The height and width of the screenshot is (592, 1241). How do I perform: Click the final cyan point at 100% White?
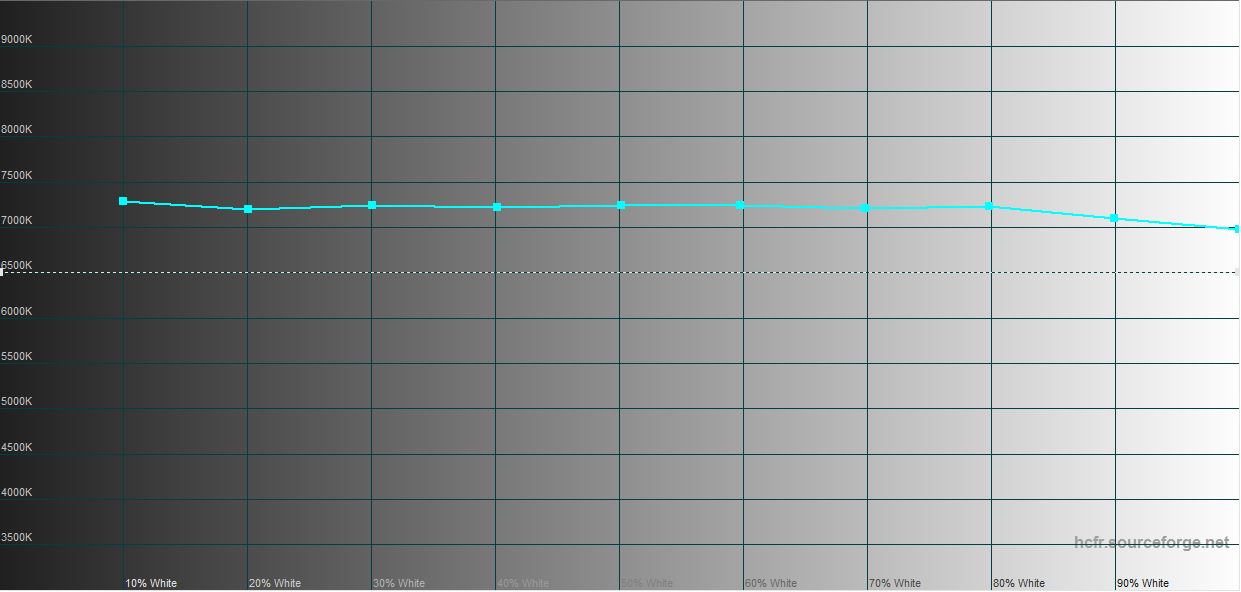(x=1237, y=229)
